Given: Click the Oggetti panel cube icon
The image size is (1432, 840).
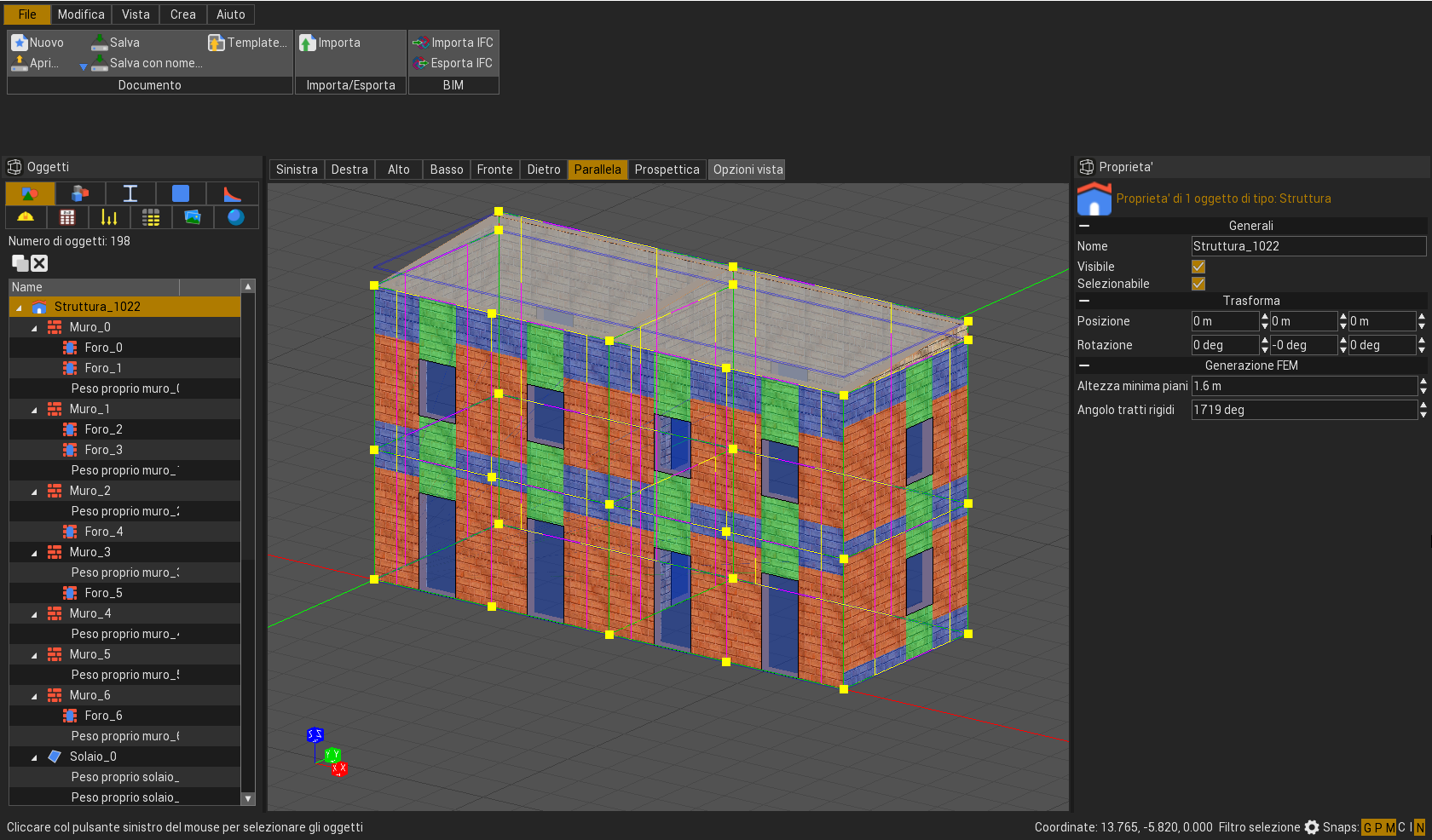Looking at the screenshot, I should click(x=14, y=167).
